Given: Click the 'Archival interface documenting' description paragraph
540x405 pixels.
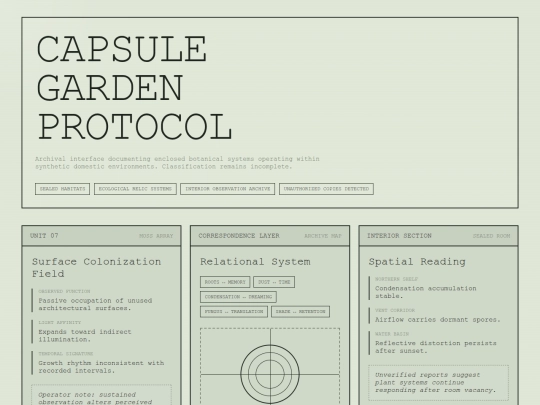Looking at the screenshot, I should [177, 163].
